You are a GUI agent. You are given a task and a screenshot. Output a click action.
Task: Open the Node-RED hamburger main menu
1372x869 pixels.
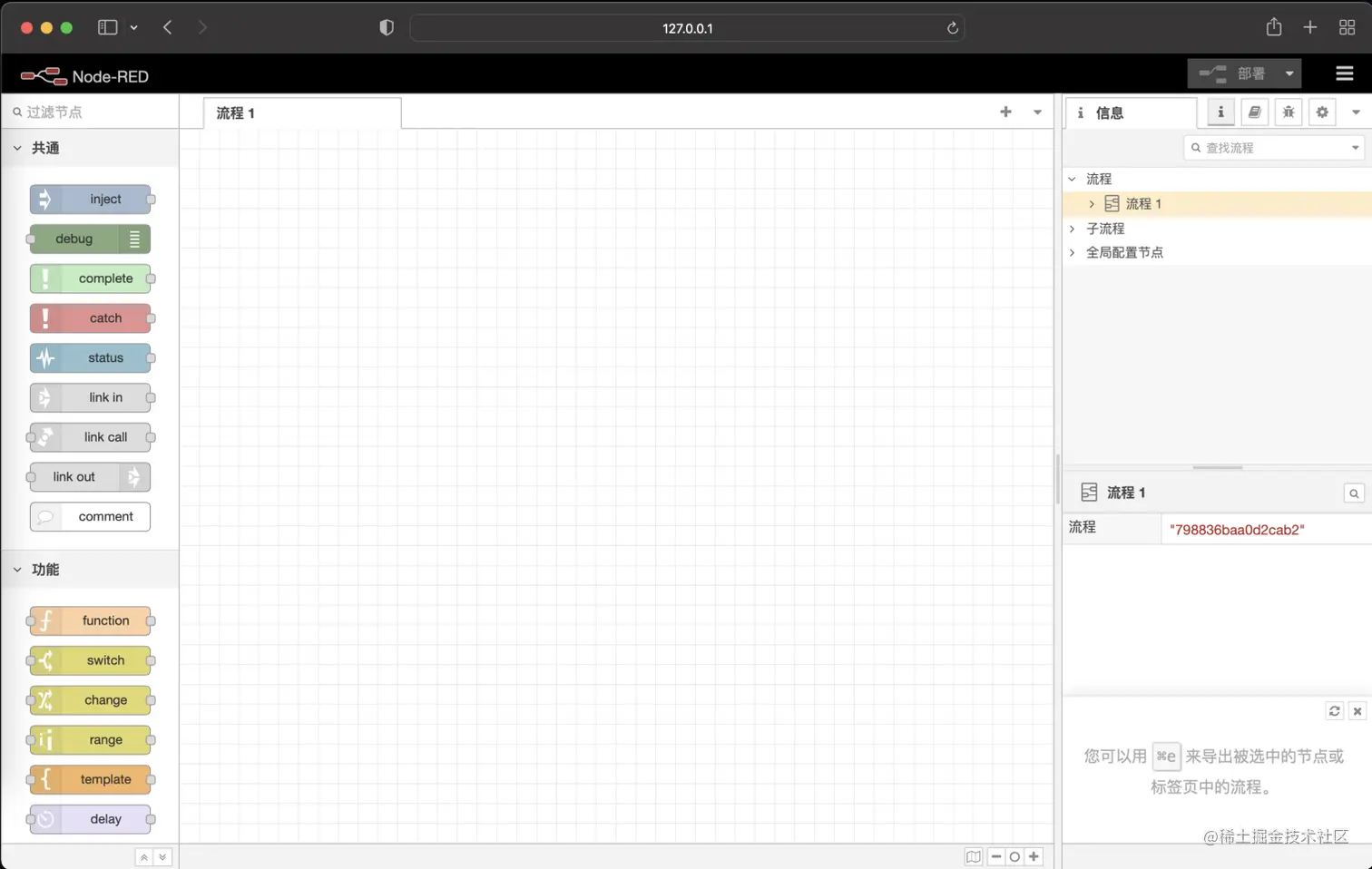1344,73
